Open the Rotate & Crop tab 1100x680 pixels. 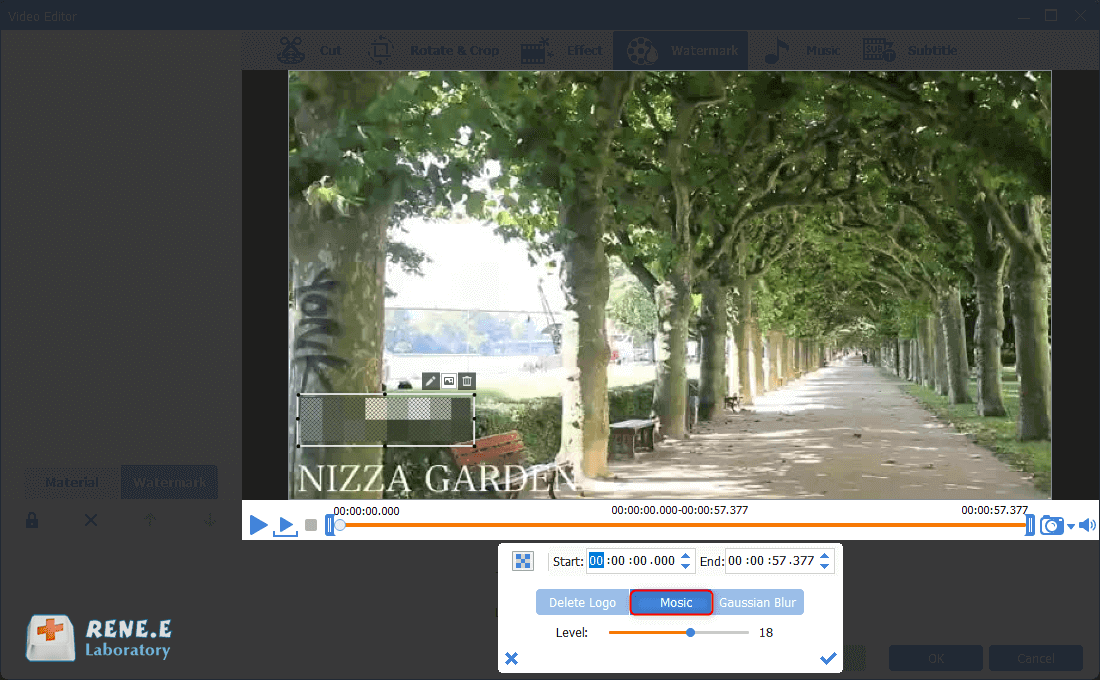[x=433, y=51]
